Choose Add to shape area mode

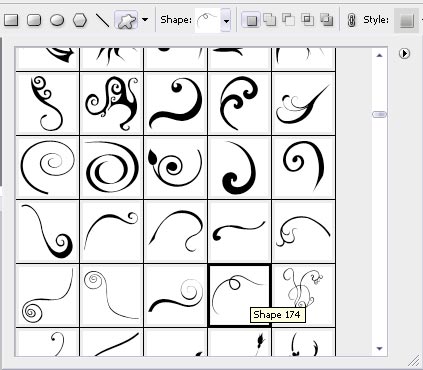(270, 20)
